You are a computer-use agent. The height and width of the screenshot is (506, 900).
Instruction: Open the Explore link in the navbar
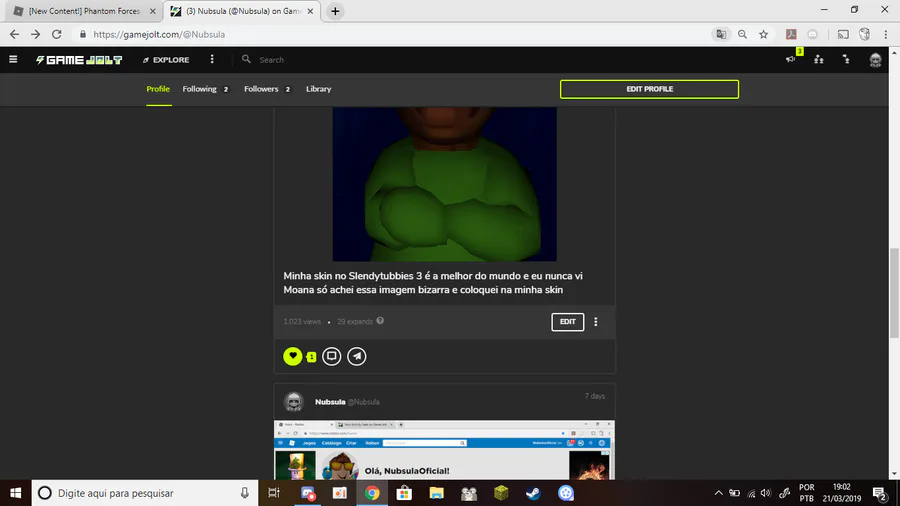click(x=166, y=60)
